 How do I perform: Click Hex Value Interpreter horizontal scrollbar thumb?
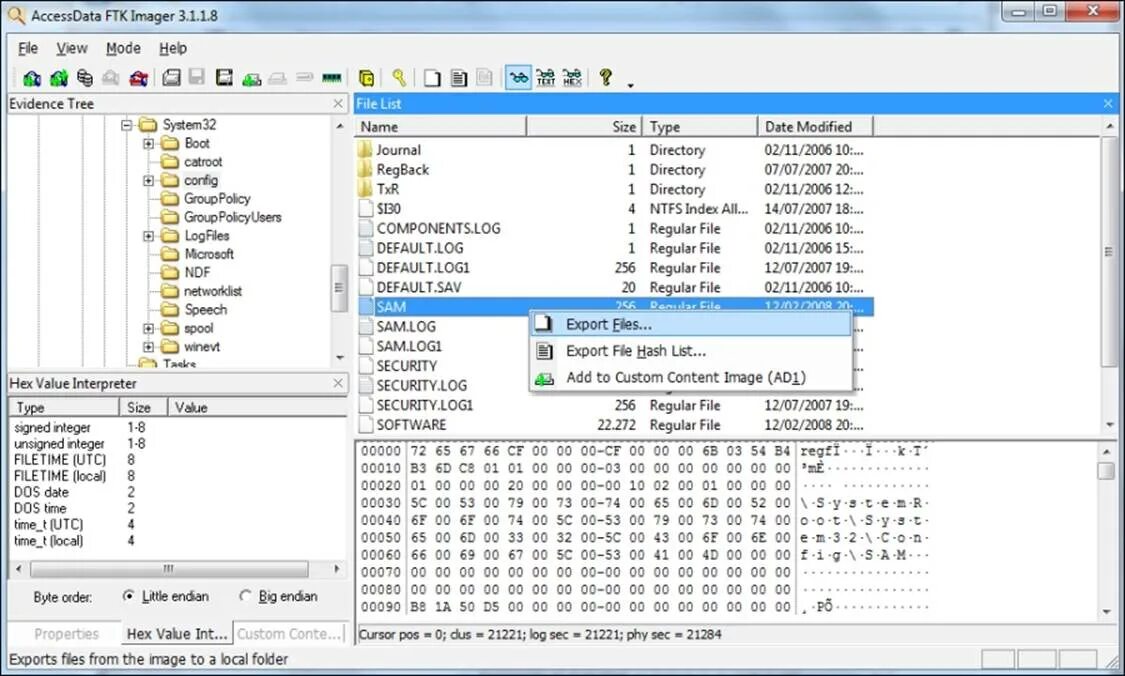(x=169, y=568)
